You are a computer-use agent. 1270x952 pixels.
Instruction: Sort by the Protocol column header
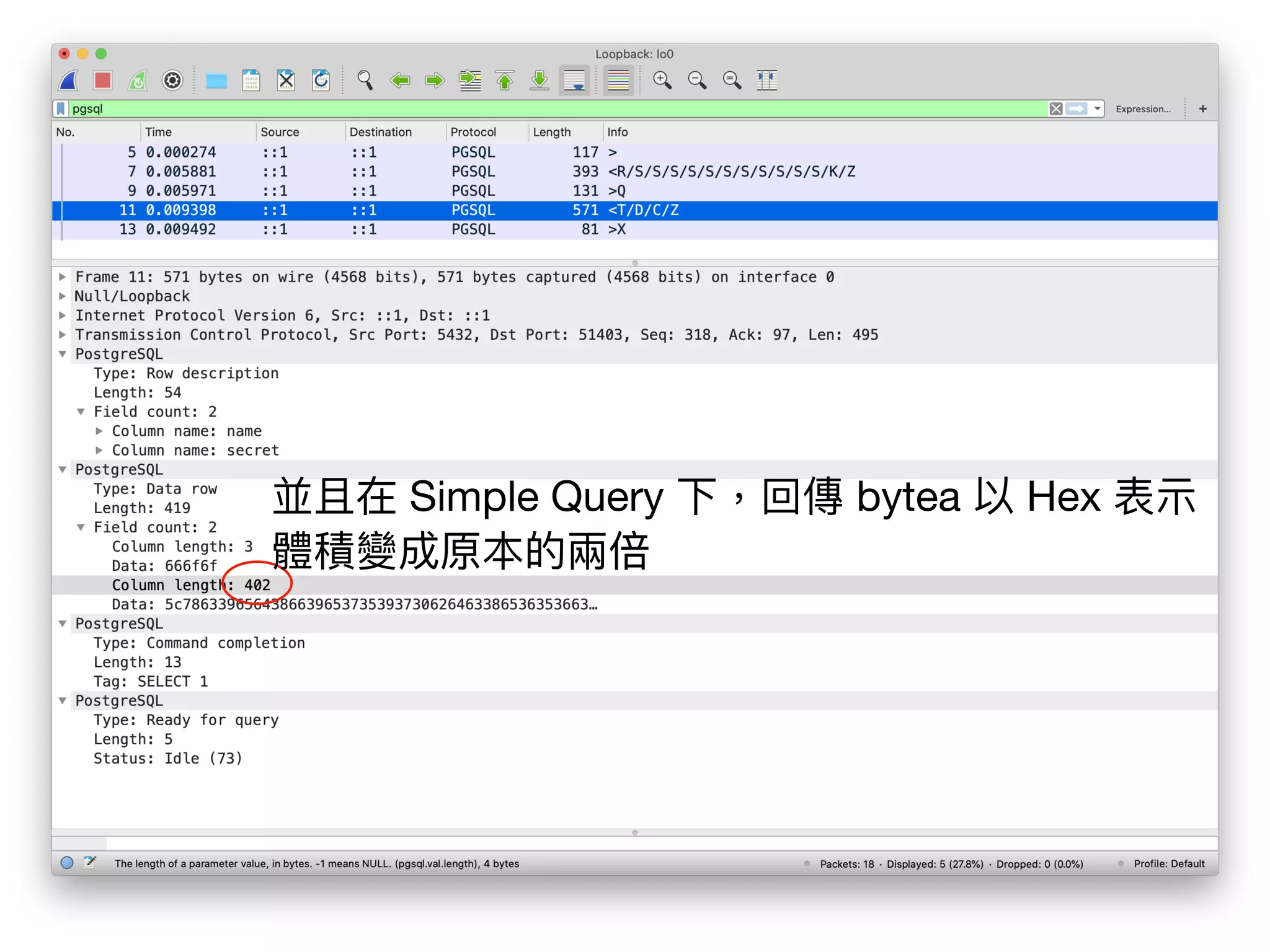click(x=487, y=132)
